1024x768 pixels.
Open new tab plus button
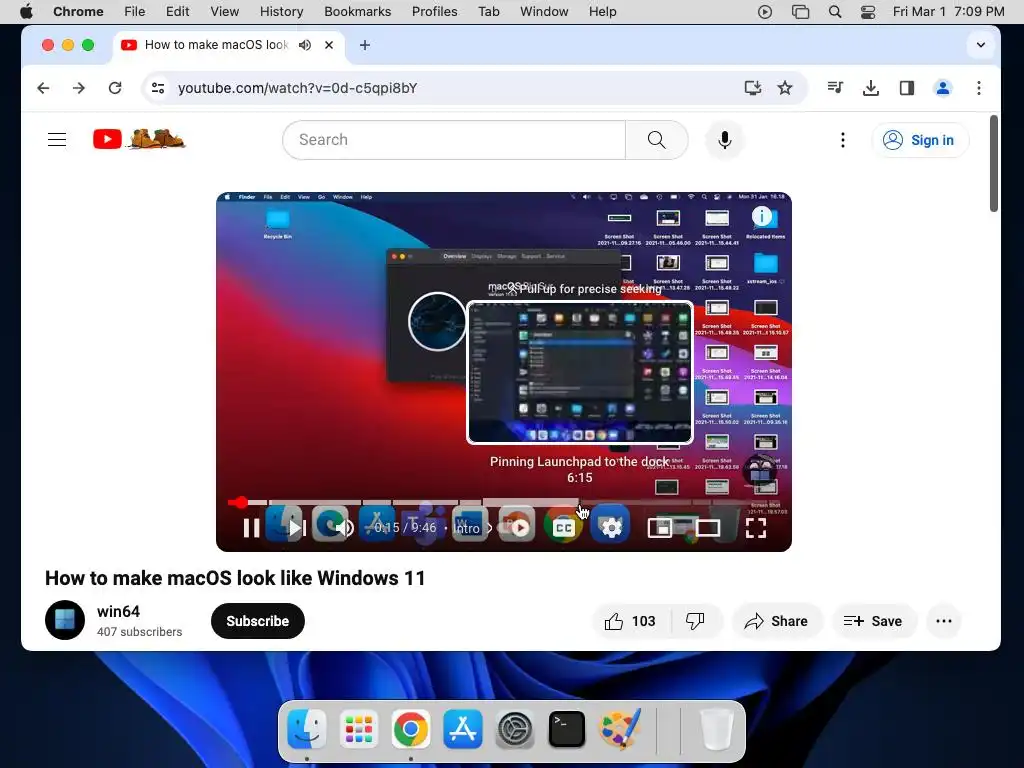[x=365, y=45]
